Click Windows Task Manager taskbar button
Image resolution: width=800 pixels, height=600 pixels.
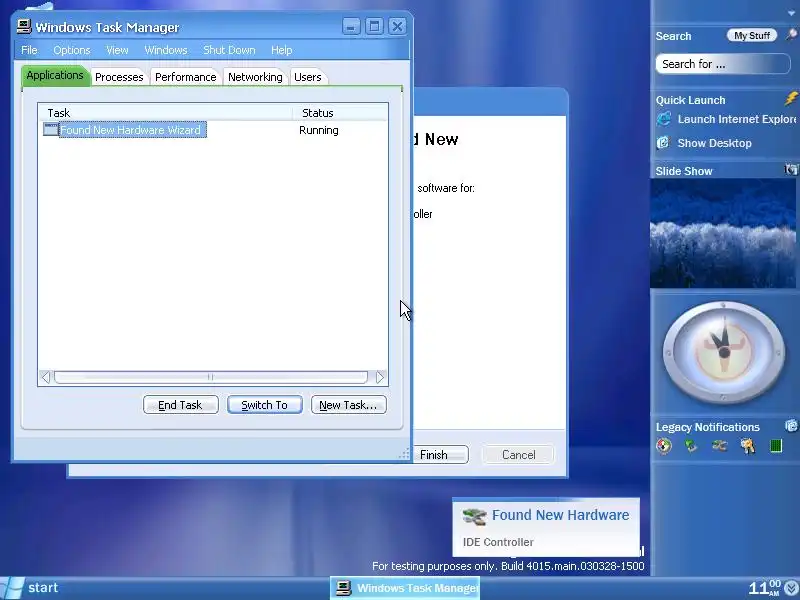tap(405, 588)
